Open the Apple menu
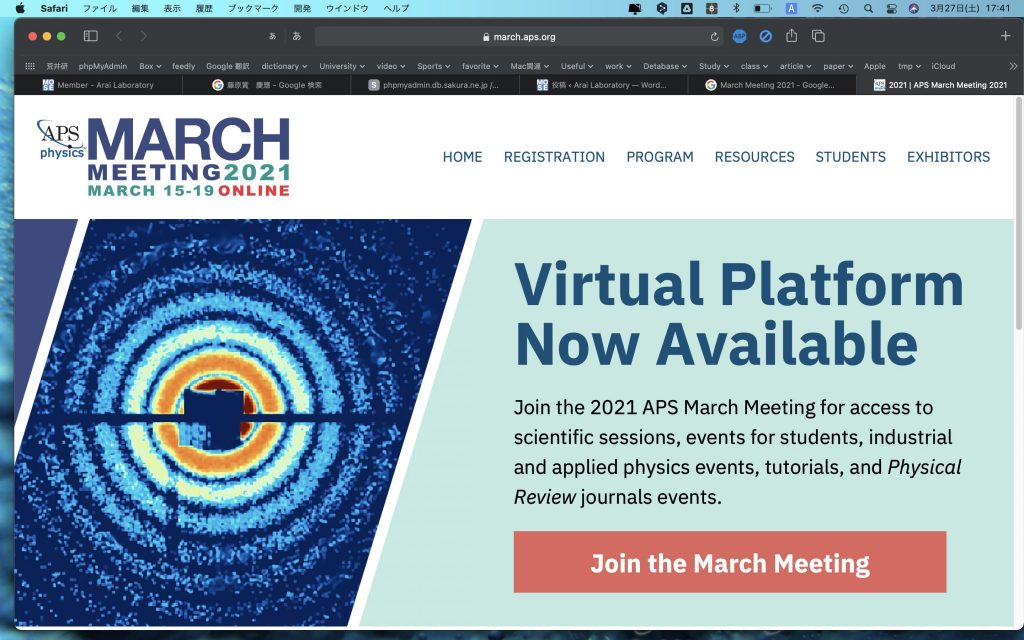Viewport: 1024px width, 640px height. (x=20, y=8)
